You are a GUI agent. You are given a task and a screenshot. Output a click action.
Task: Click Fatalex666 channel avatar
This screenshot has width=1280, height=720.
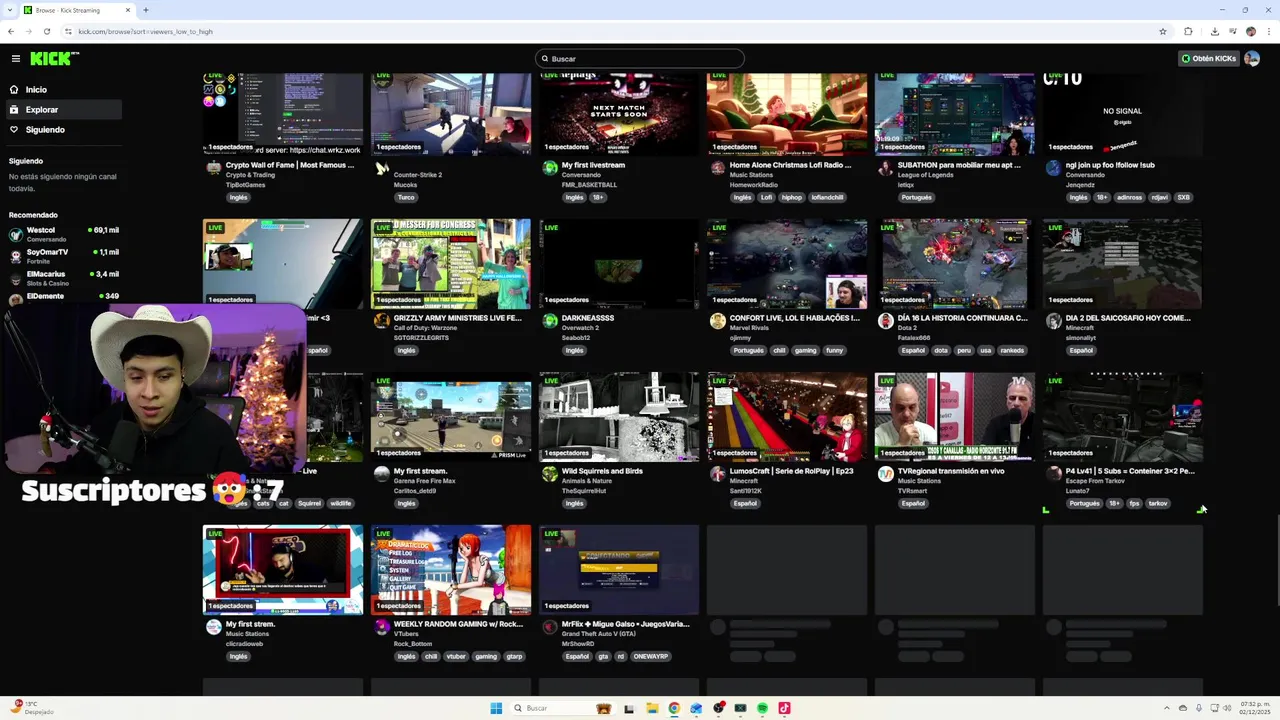click(x=885, y=321)
